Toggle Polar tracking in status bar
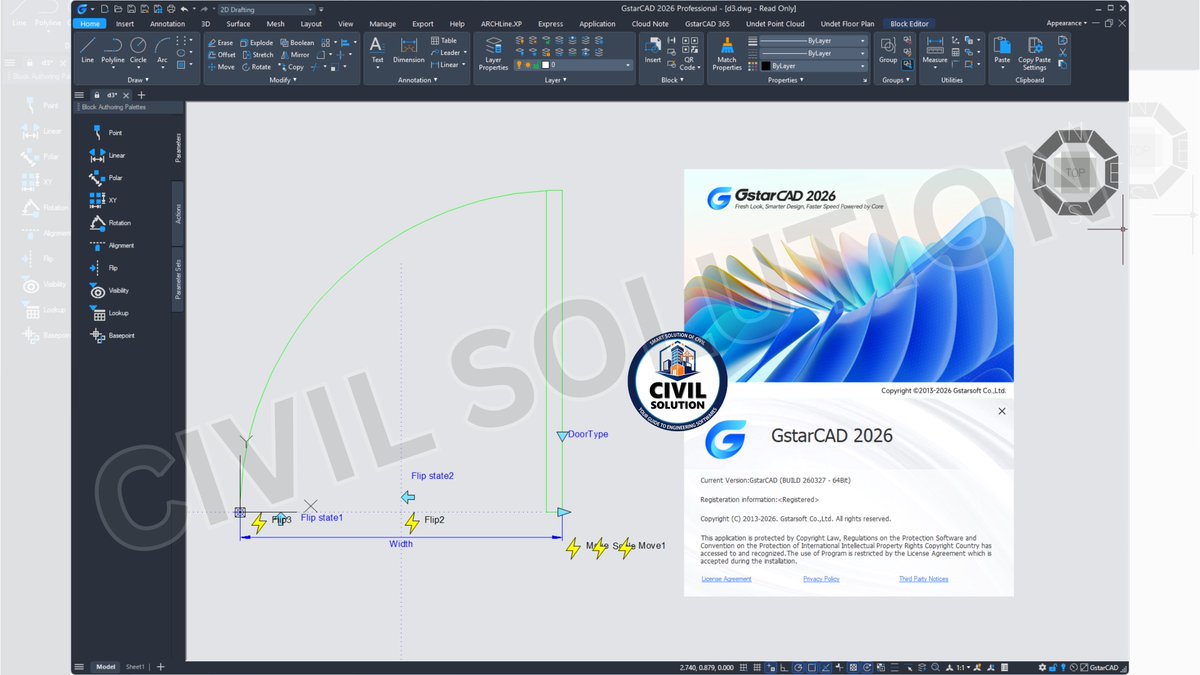Screen dimensions: 1200x675 (x=797, y=667)
